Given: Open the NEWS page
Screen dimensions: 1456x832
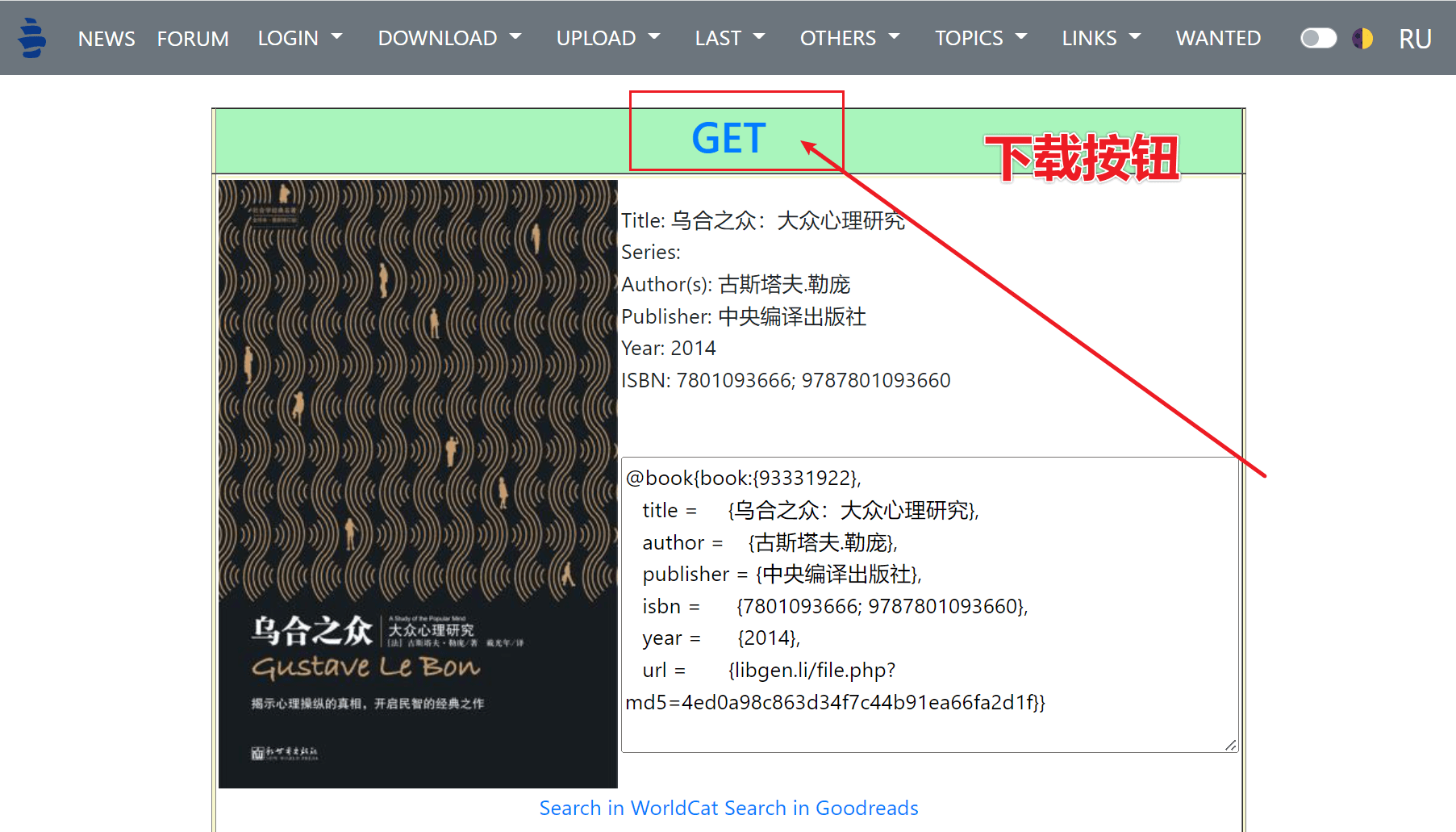Looking at the screenshot, I should point(106,38).
